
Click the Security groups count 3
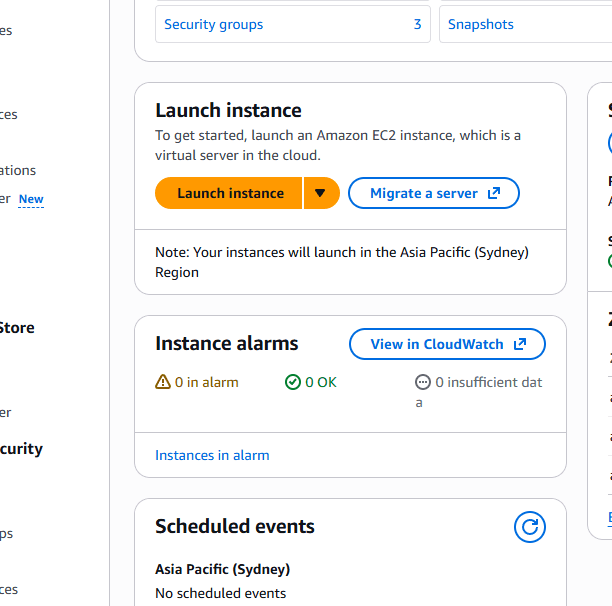point(417,24)
